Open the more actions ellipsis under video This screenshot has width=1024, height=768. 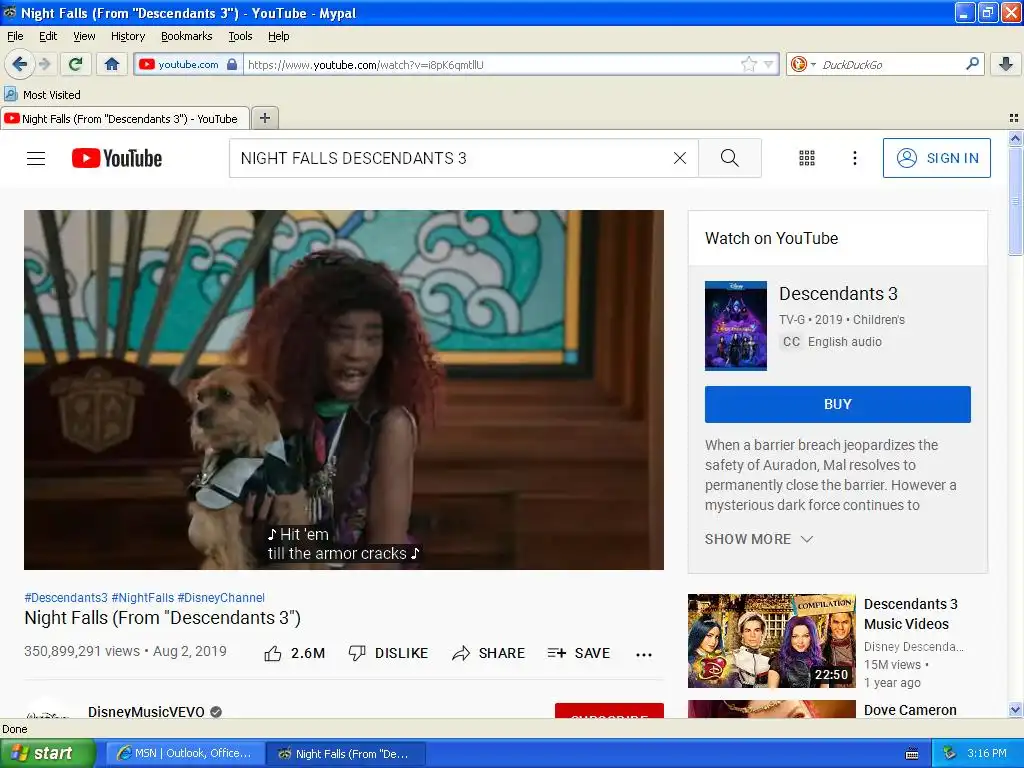(x=643, y=654)
